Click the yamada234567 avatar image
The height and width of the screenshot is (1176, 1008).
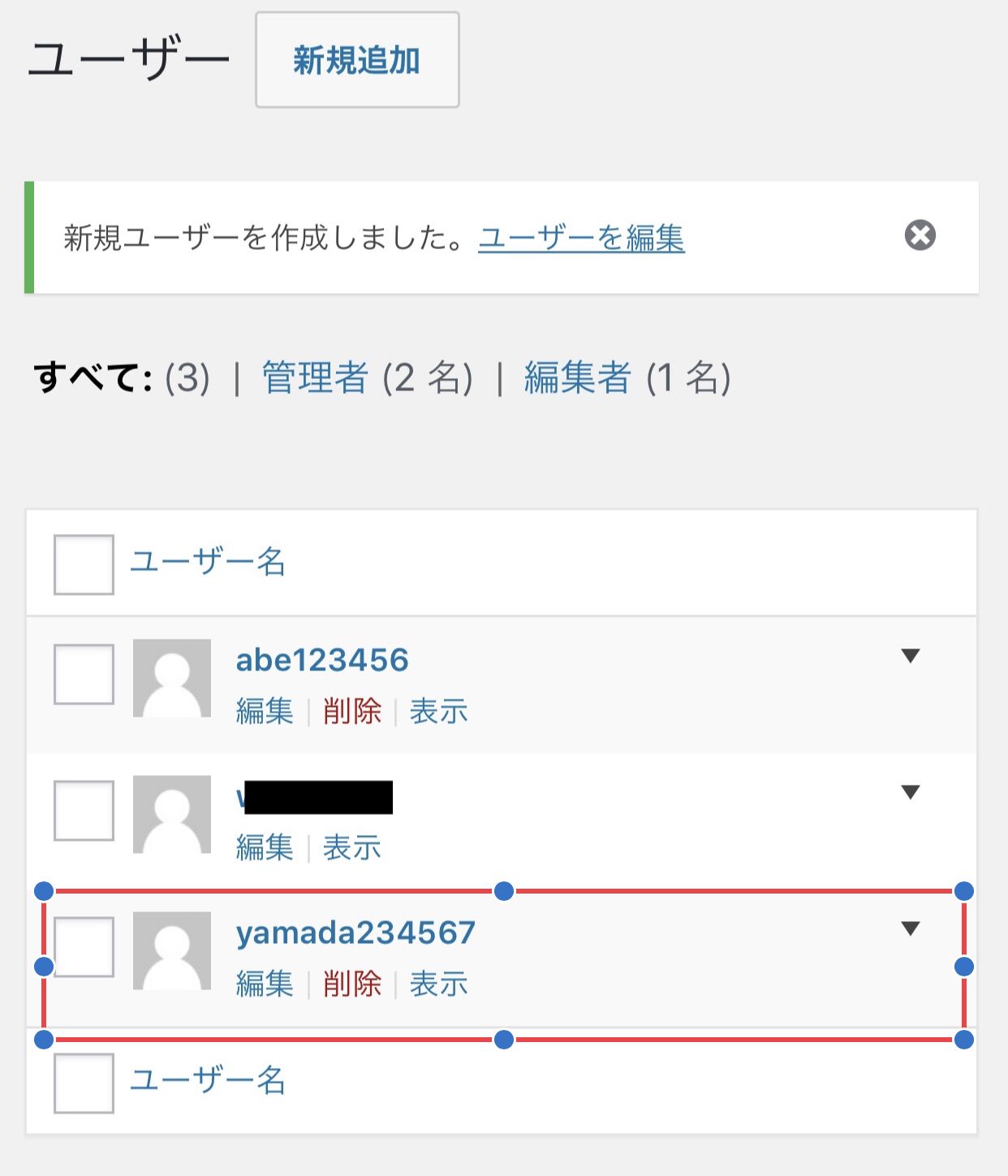click(172, 950)
